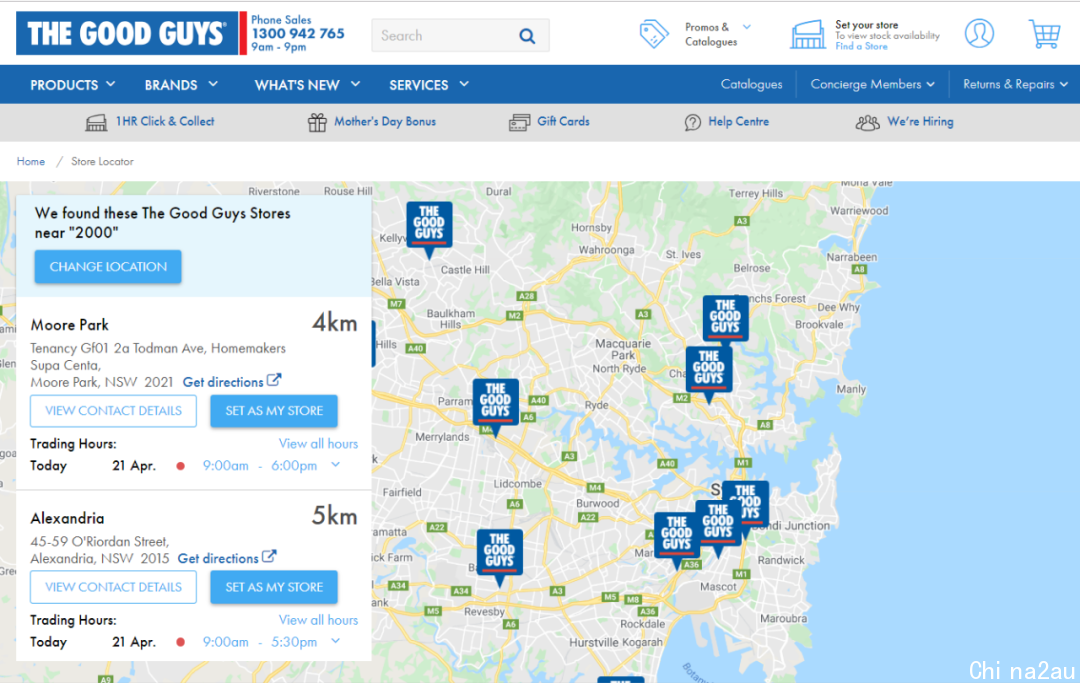
Task: Set Alexandria as my store
Action: click(274, 587)
